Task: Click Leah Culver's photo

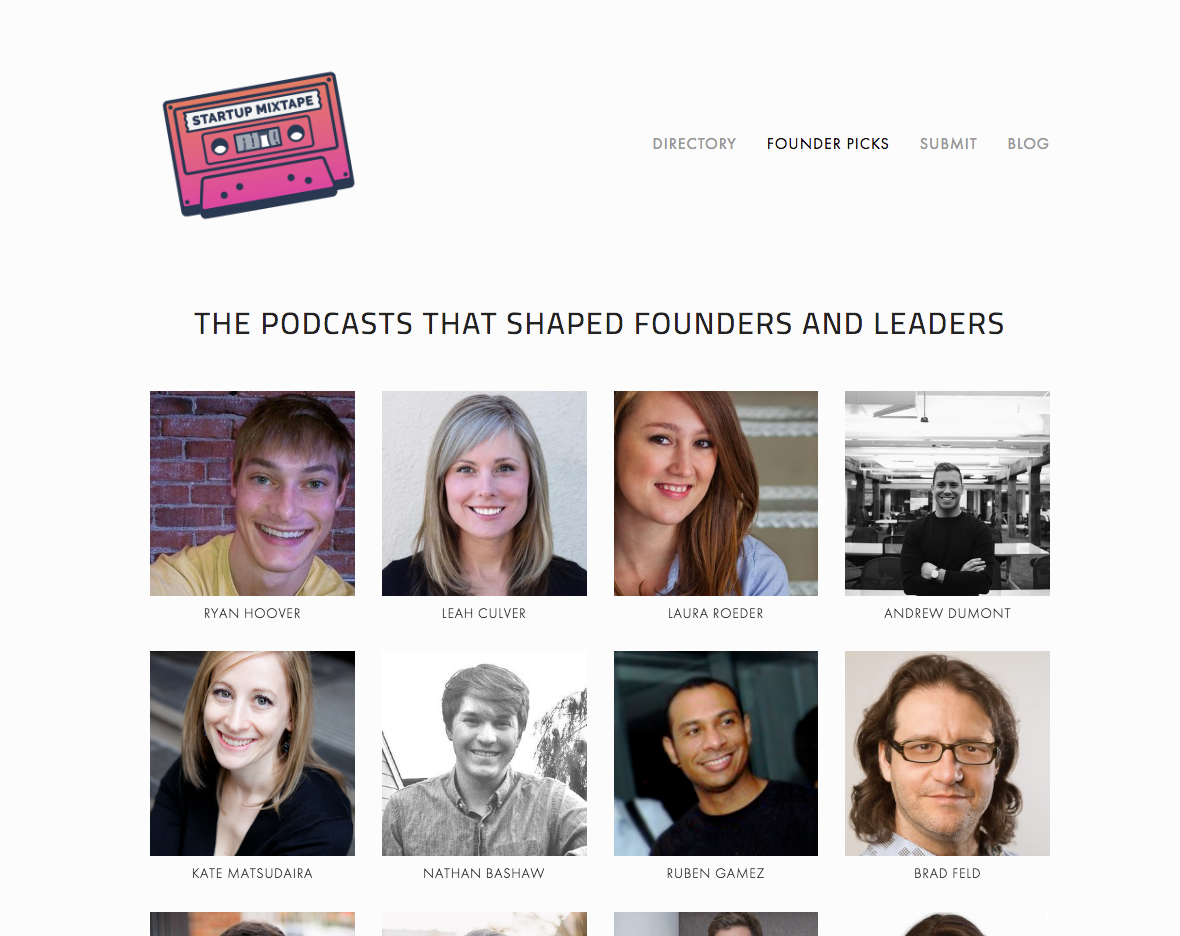Action: point(484,493)
